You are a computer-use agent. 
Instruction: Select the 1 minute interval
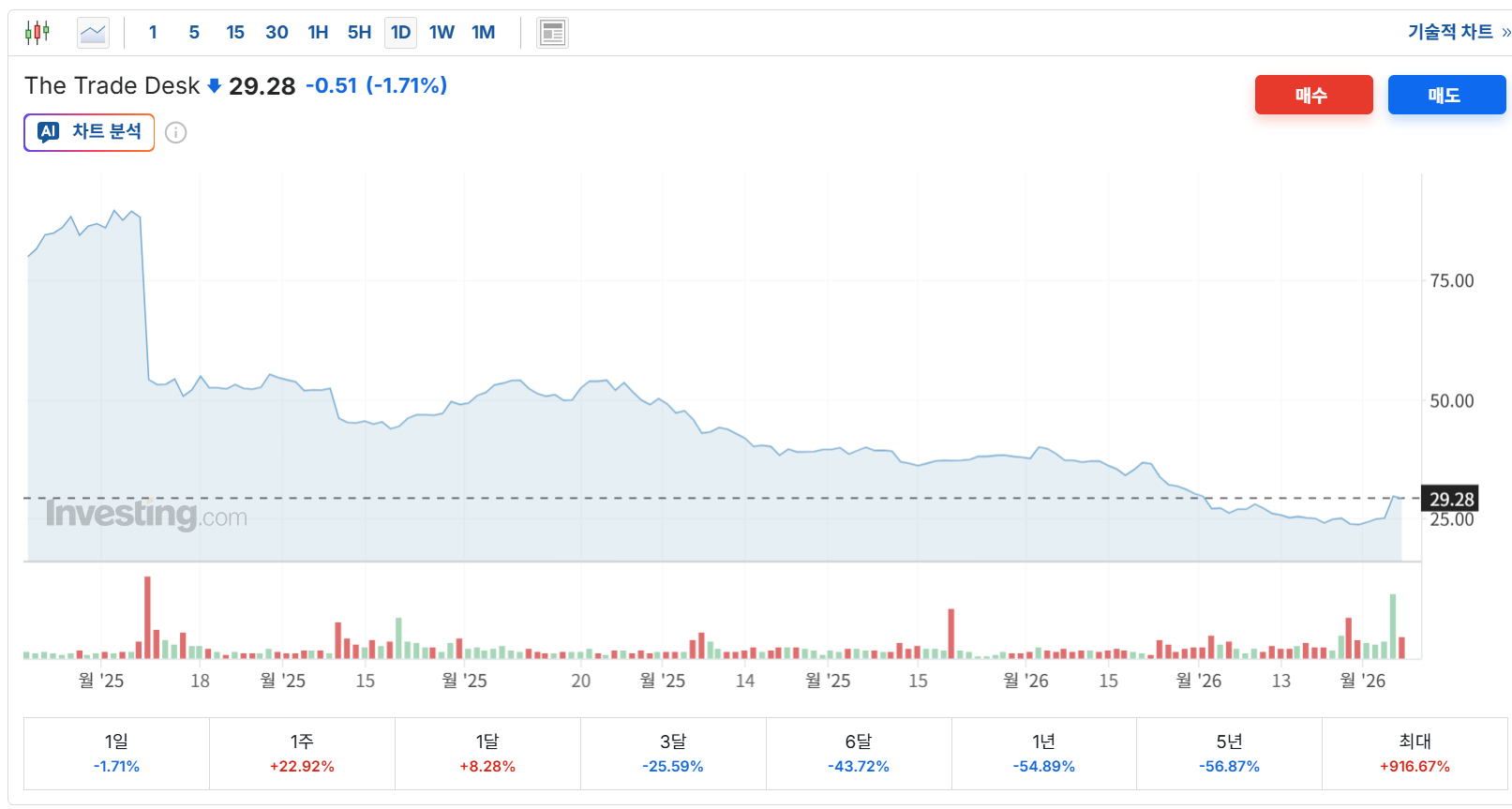(153, 33)
